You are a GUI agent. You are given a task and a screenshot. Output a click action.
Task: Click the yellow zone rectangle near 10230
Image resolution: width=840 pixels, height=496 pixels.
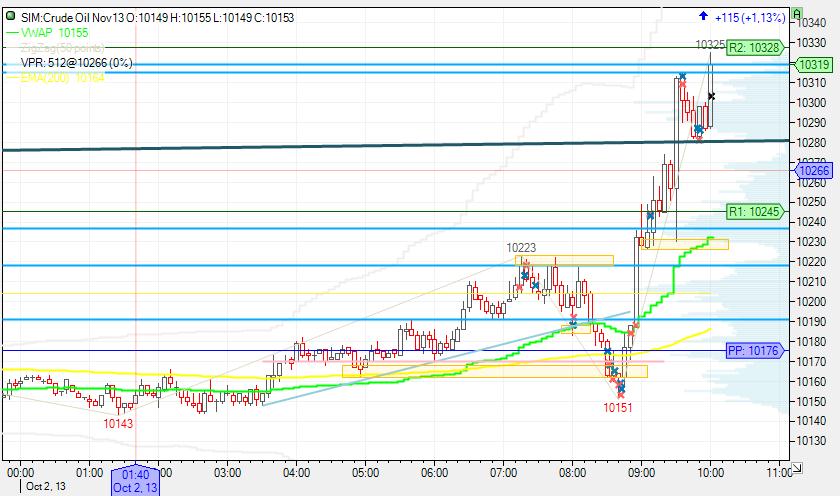coord(685,244)
